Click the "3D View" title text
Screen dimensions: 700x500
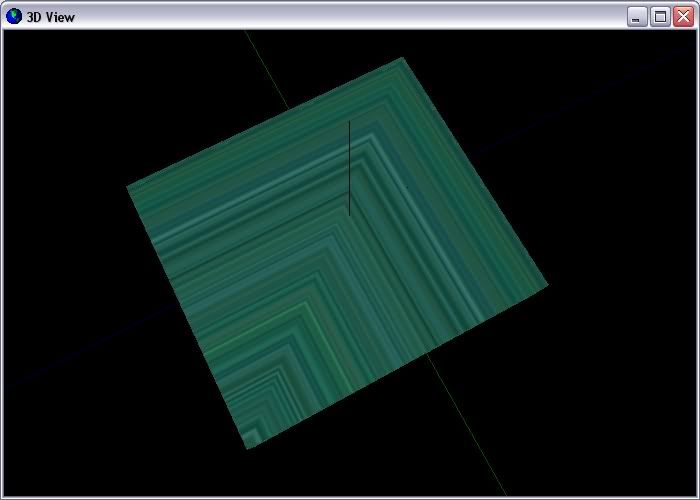51,17
